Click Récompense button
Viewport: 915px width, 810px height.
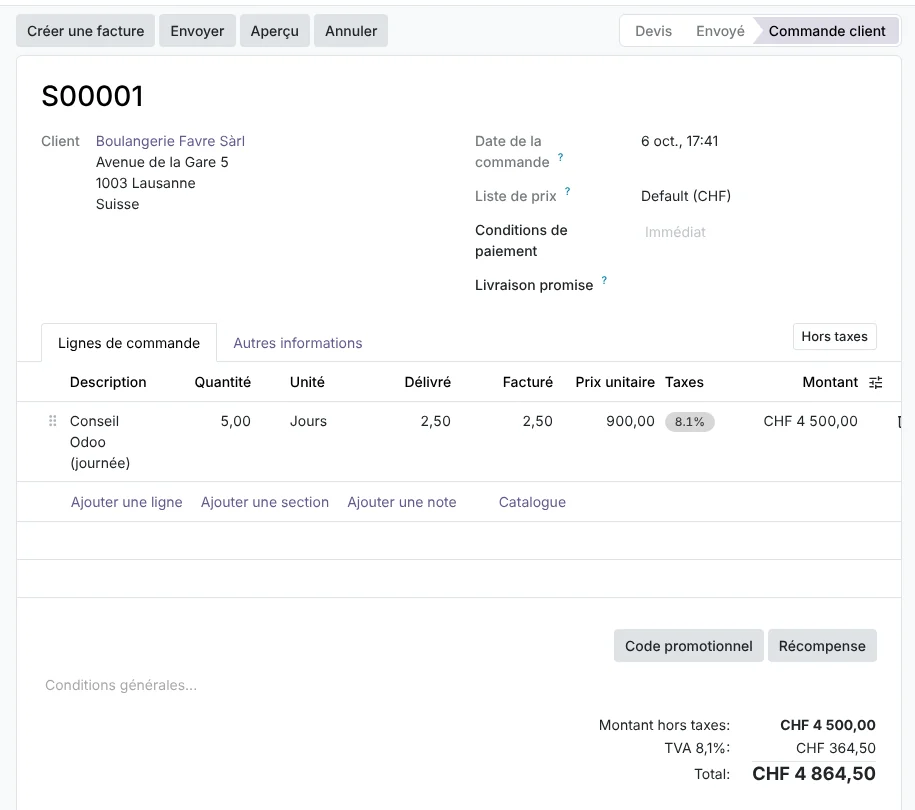tap(822, 646)
